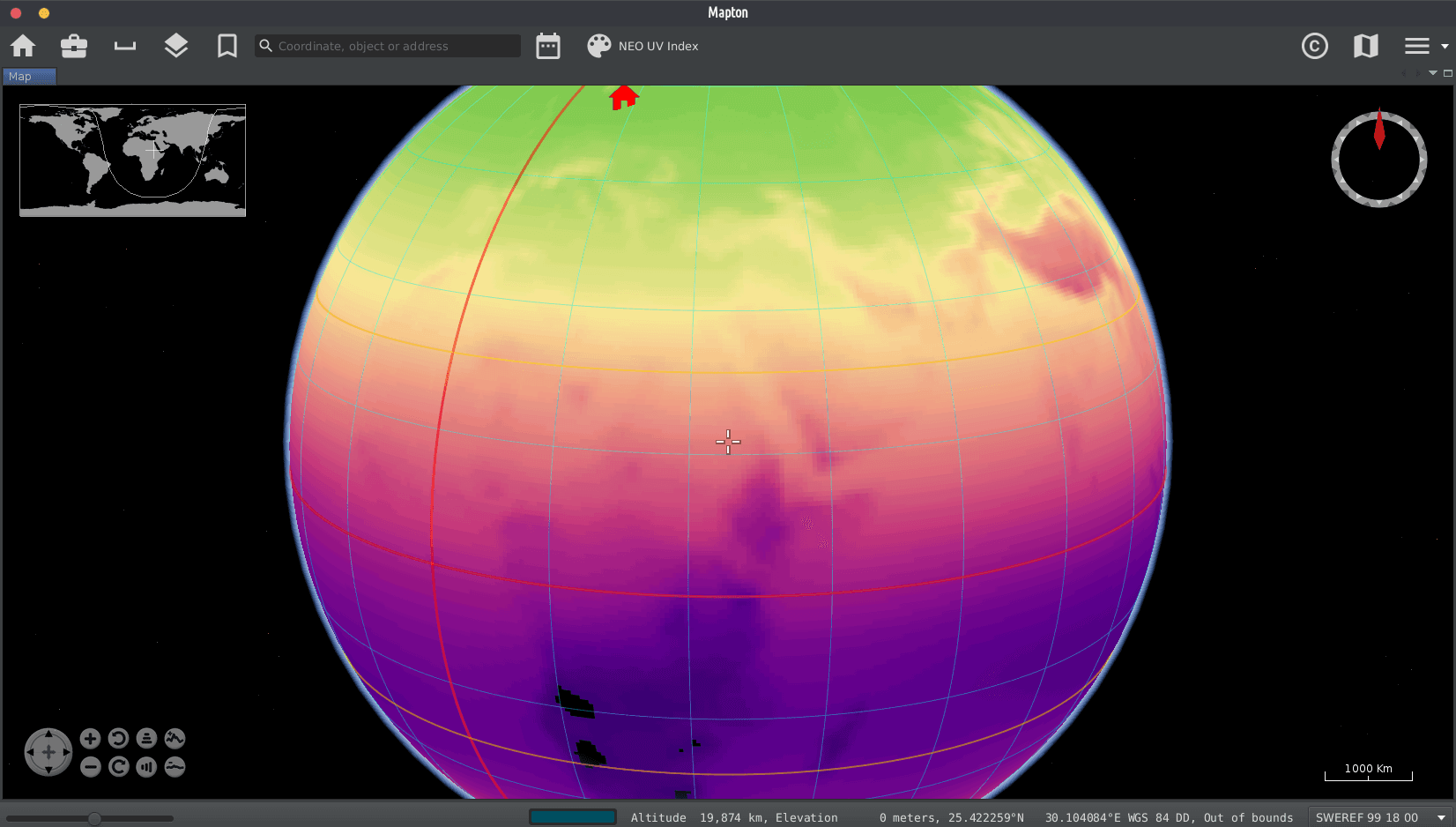Zoom in with the plus control
The image size is (1456, 827).
click(x=90, y=739)
